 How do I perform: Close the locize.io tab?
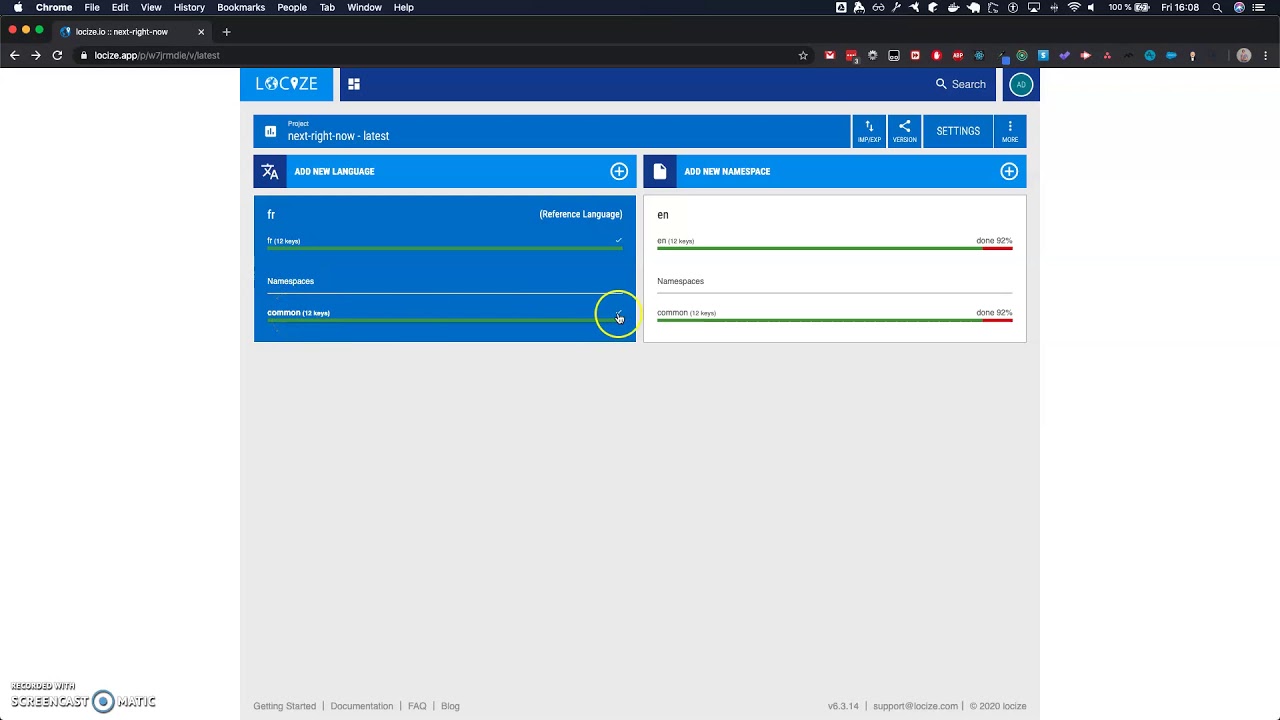pos(201,32)
